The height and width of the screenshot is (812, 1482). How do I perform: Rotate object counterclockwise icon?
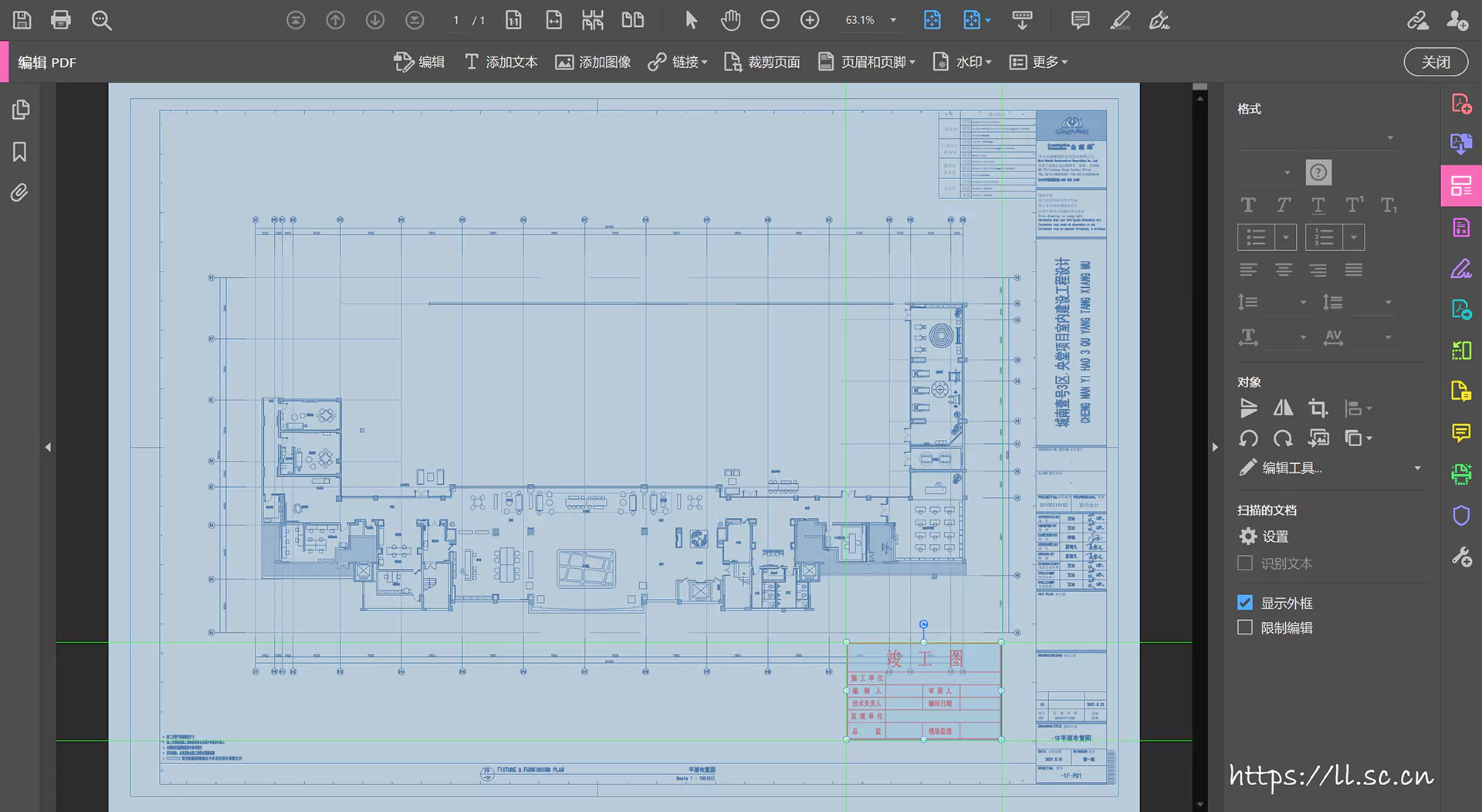1248,438
